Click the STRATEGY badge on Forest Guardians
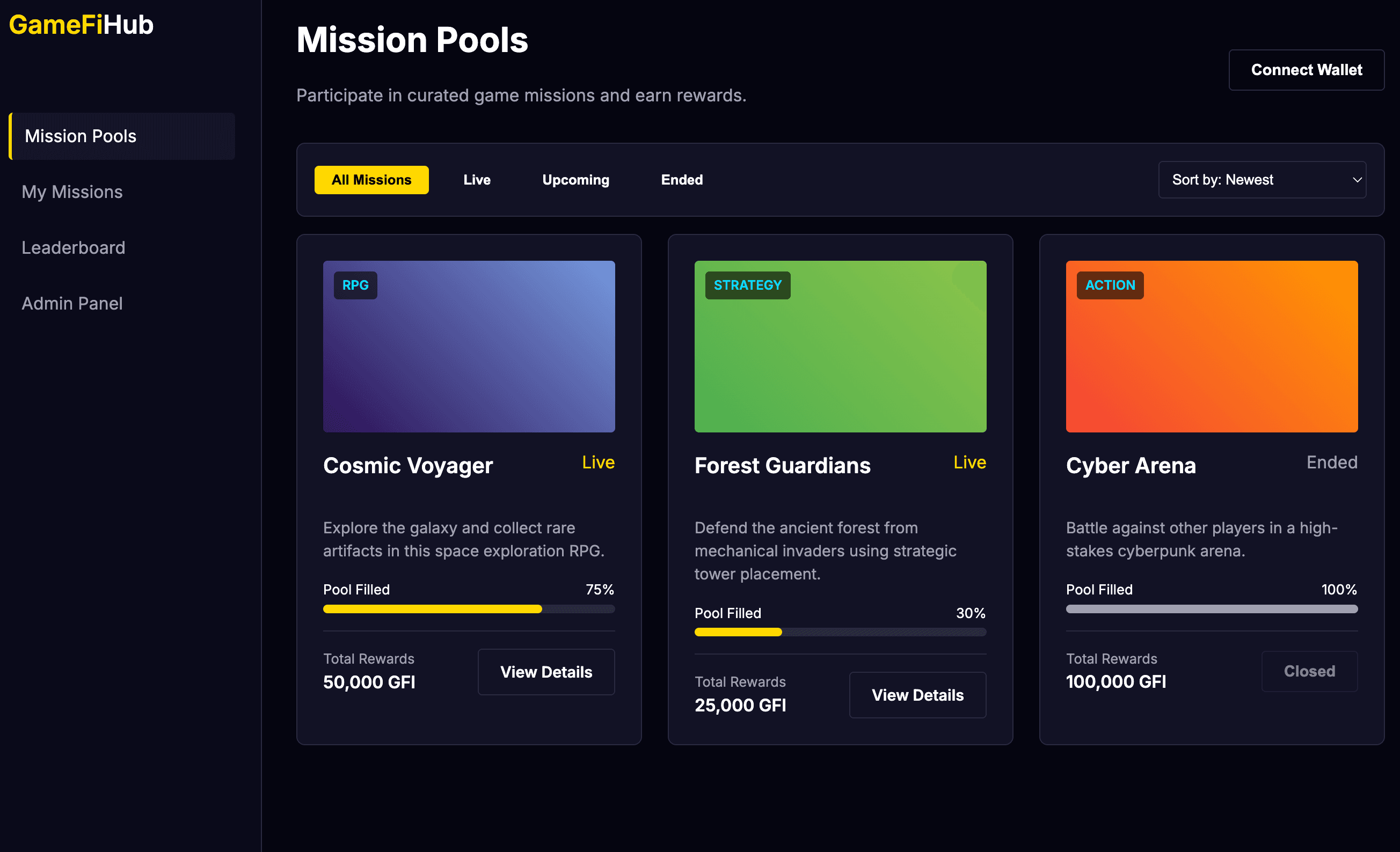 [x=747, y=285]
